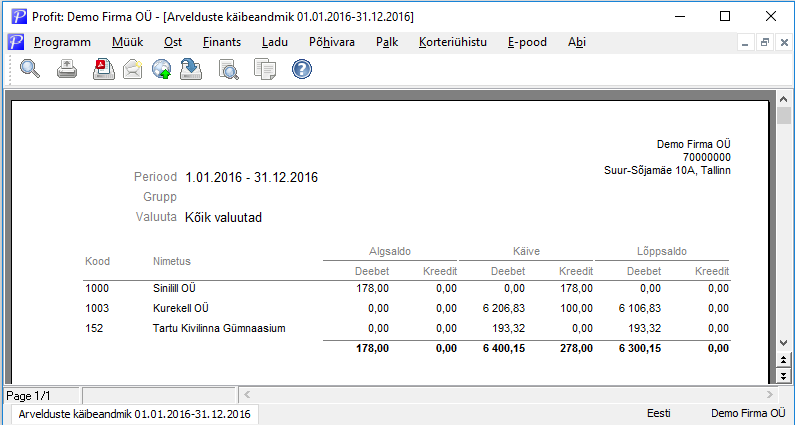Click the Käive column header
Viewport: 795px width, 425px height.
coord(526,251)
